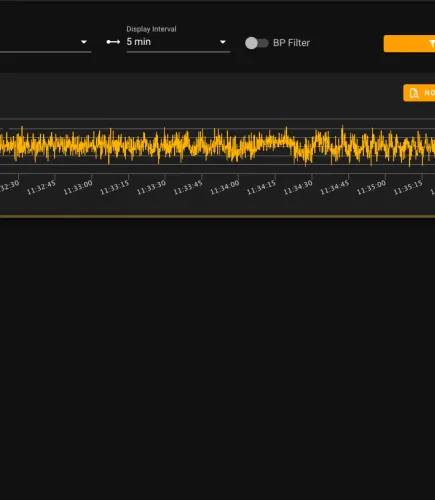Select the 11:33:00 time axis label
The image size is (435, 500).
coord(78,188)
